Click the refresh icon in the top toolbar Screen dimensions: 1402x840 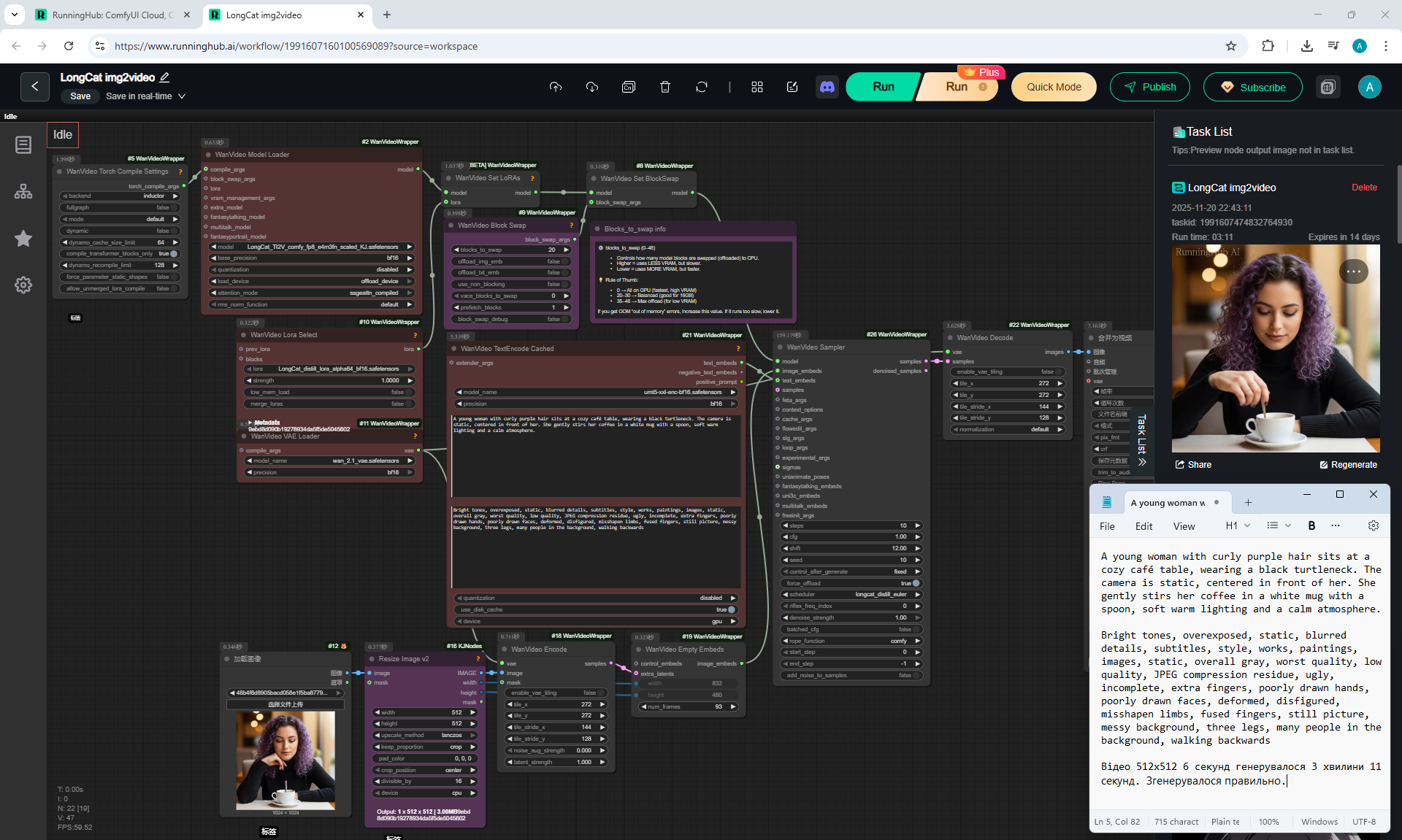[701, 87]
